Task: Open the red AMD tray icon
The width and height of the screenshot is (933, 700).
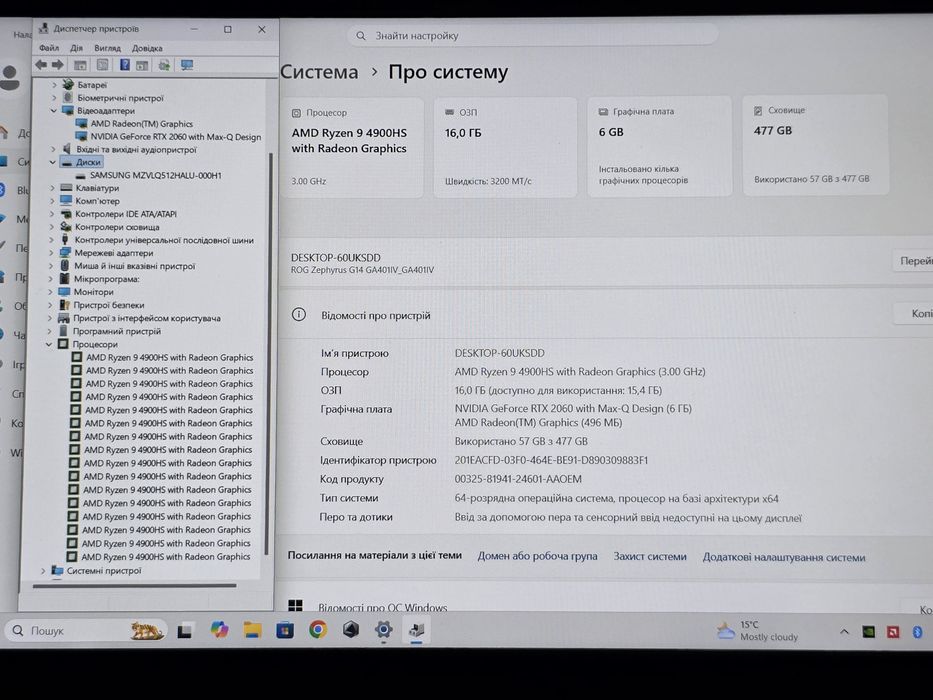Action: pos(893,632)
